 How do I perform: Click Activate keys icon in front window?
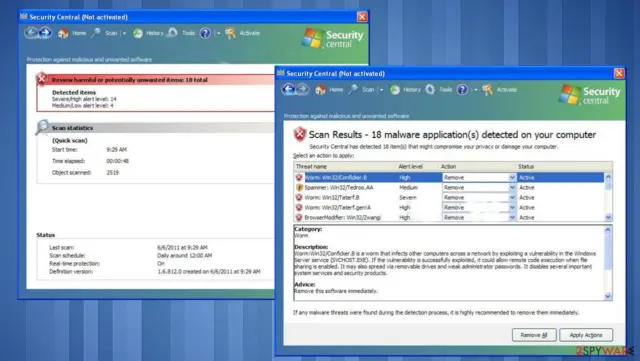tap(487, 89)
